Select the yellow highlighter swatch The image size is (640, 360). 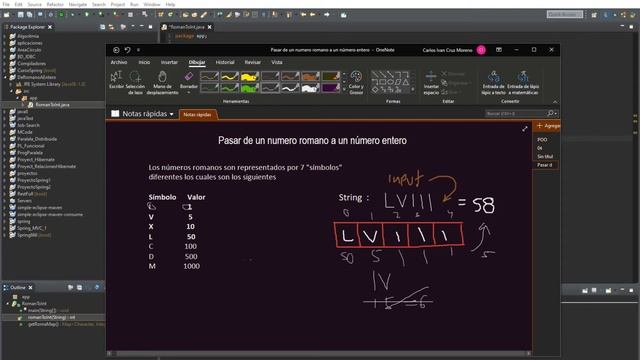tap(250, 76)
